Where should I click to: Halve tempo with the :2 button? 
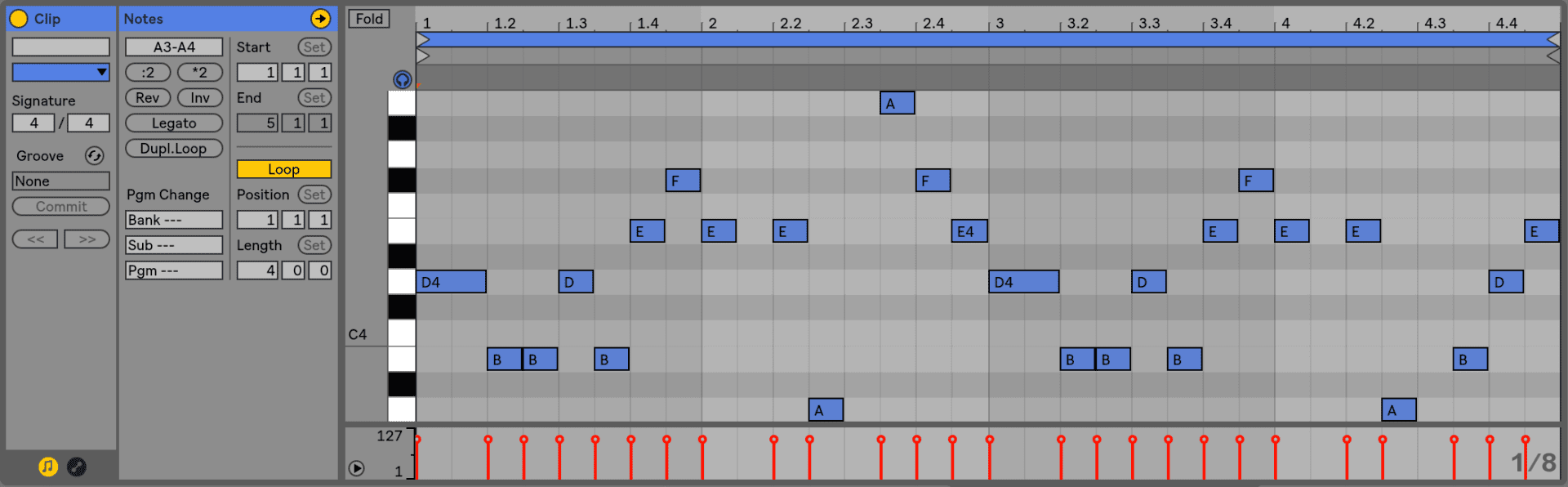[148, 72]
